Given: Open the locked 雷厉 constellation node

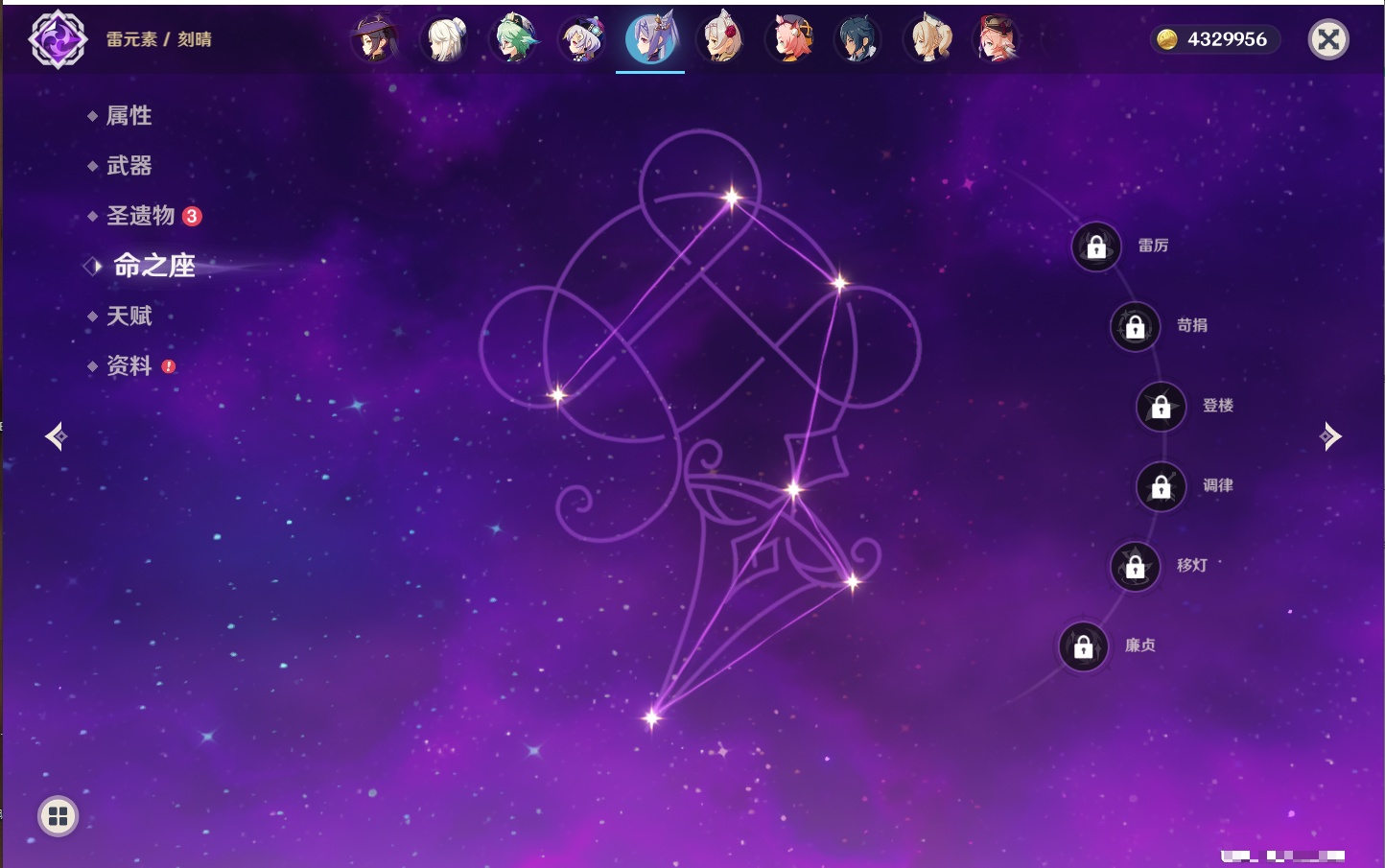Looking at the screenshot, I should [x=1096, y=246].
